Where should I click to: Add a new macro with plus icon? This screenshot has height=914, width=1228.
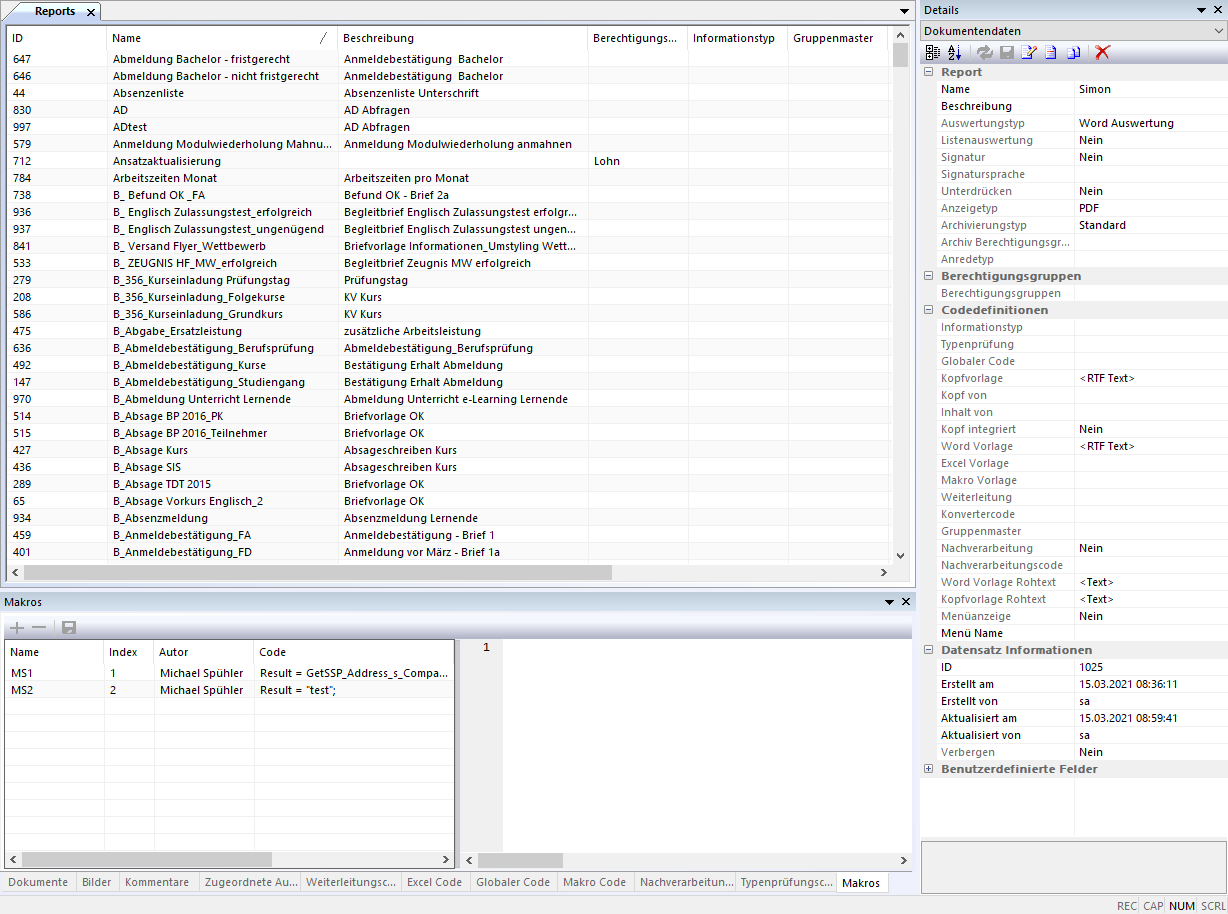(17, 628)
